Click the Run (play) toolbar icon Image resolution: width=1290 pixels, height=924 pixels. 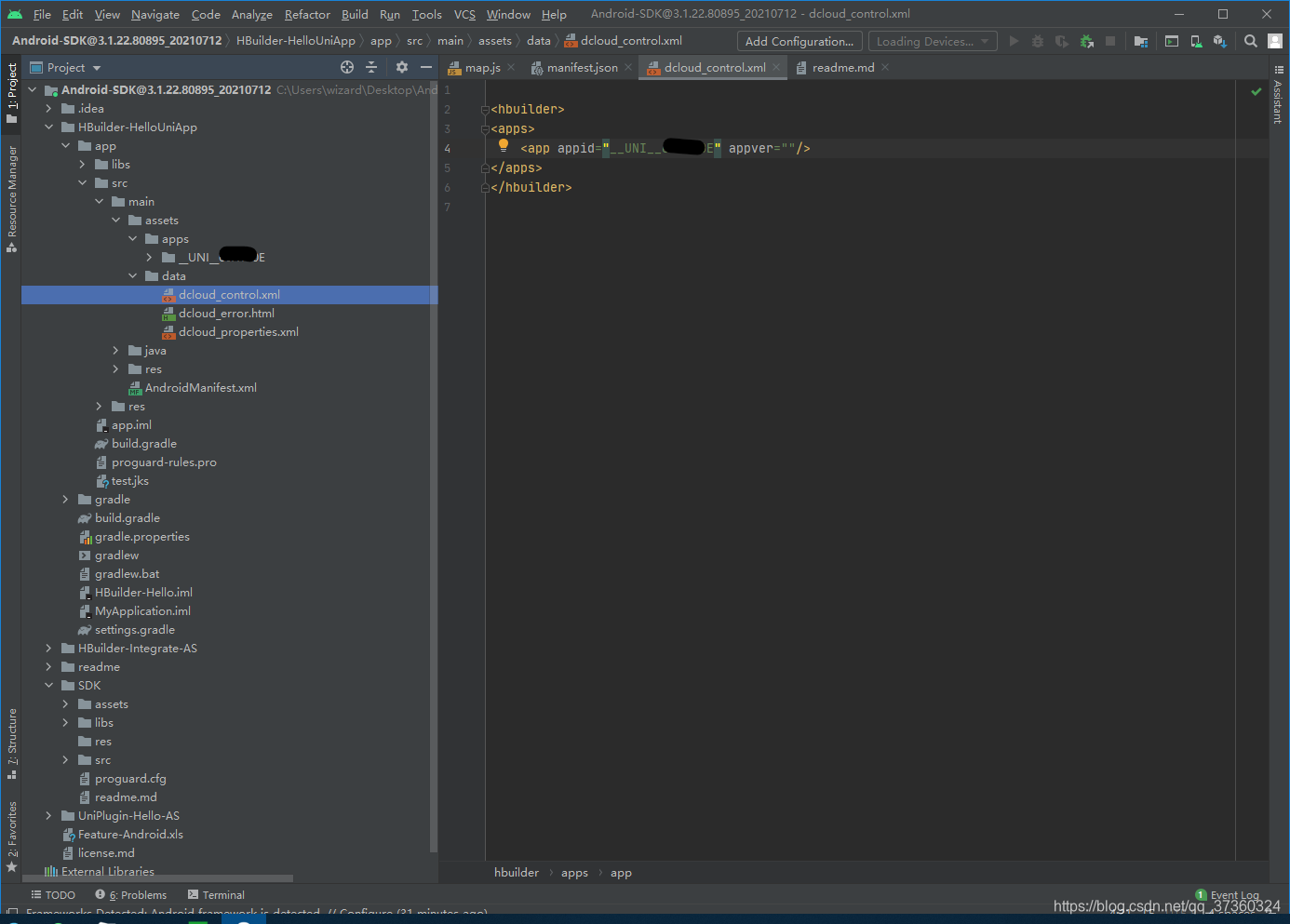(1014, 41)
